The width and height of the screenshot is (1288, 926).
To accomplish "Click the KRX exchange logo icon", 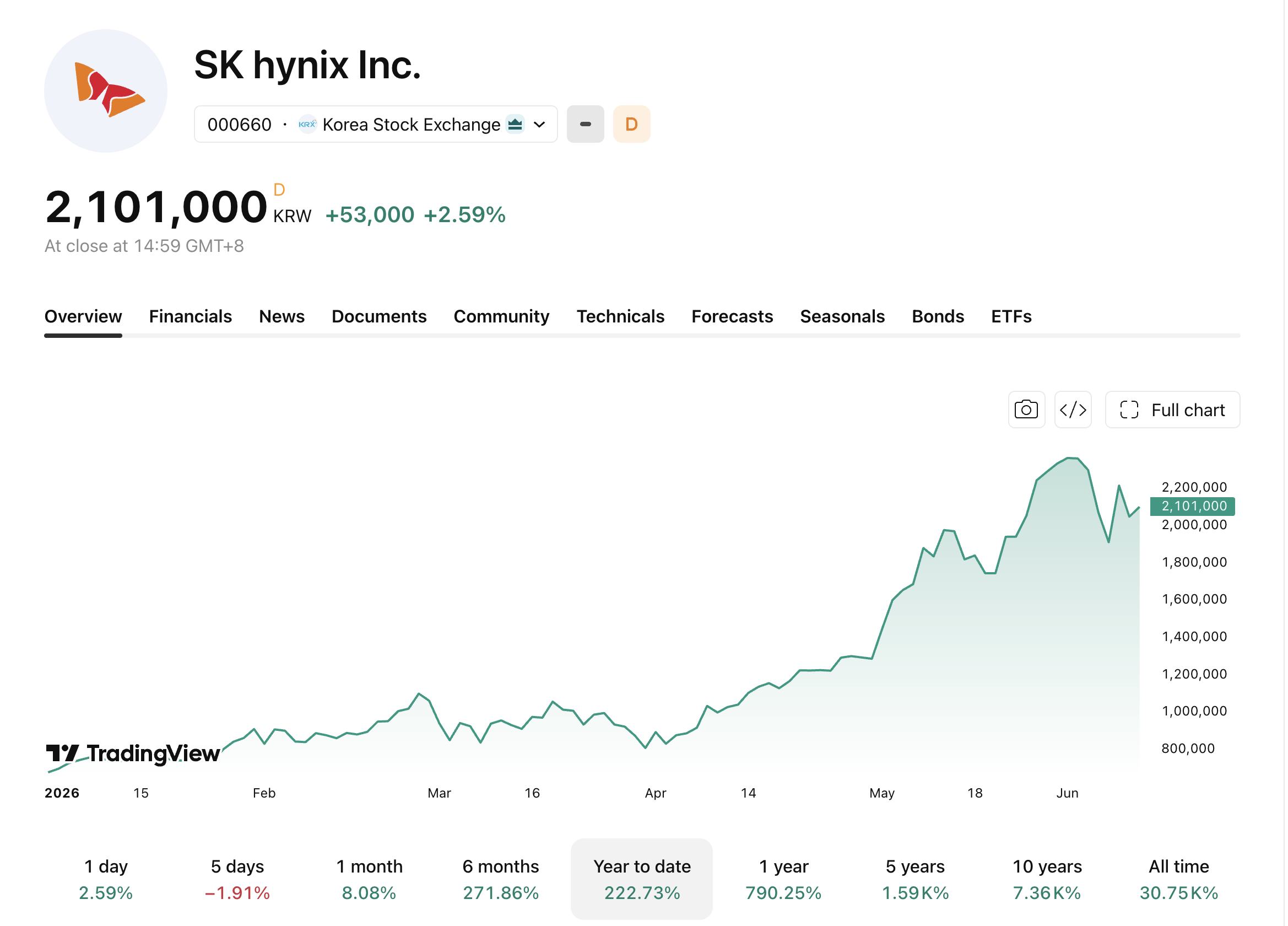I will pos(307,124).
